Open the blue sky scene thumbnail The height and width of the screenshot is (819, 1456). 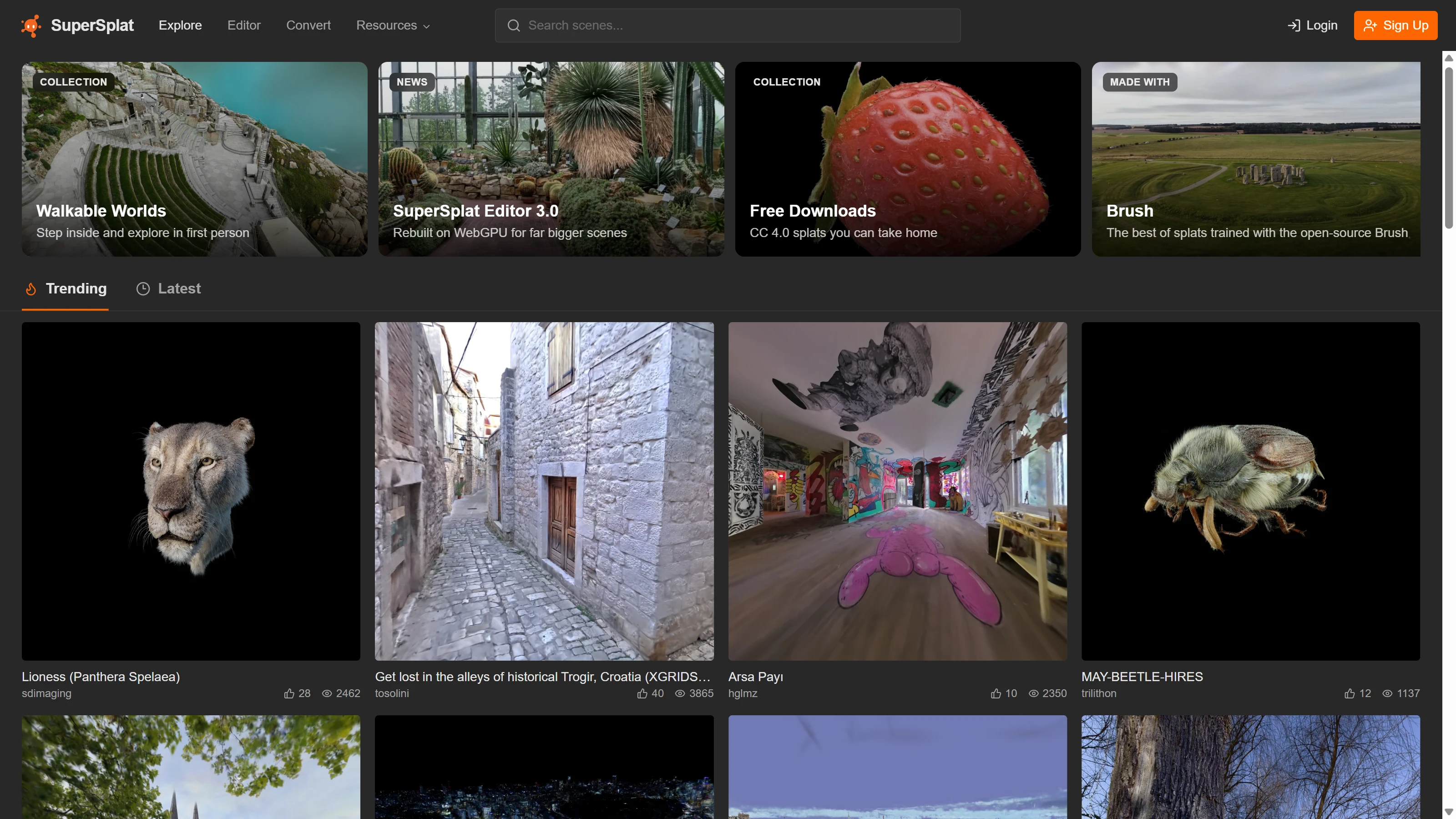pos(898,767)
